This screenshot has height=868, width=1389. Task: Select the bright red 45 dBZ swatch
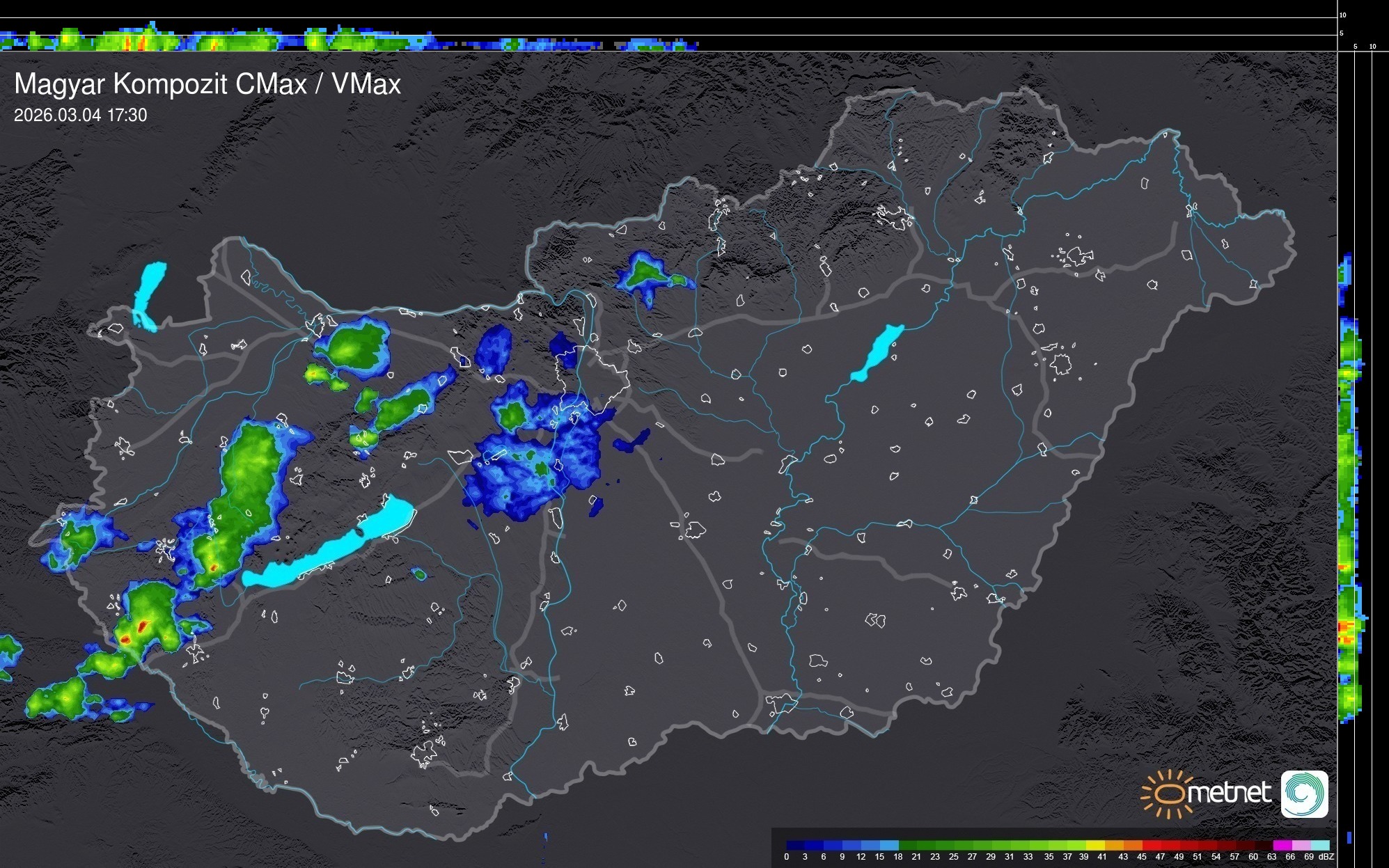click(1150, 845)
